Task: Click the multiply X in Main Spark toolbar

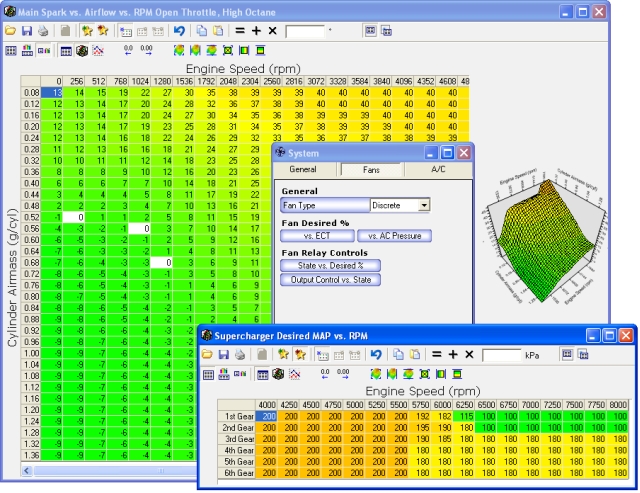Action: [x=273, y=31]
